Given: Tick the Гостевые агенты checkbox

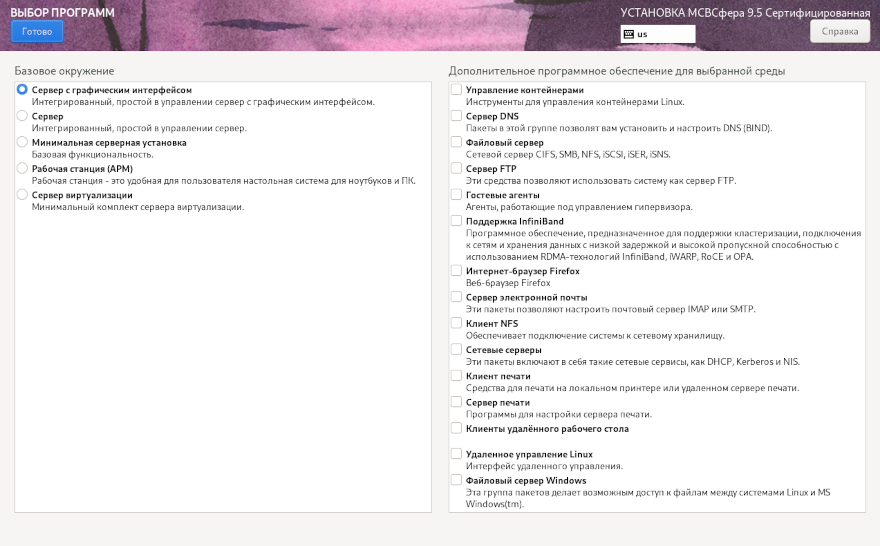Looking at the screenshot, I should 457,195.
